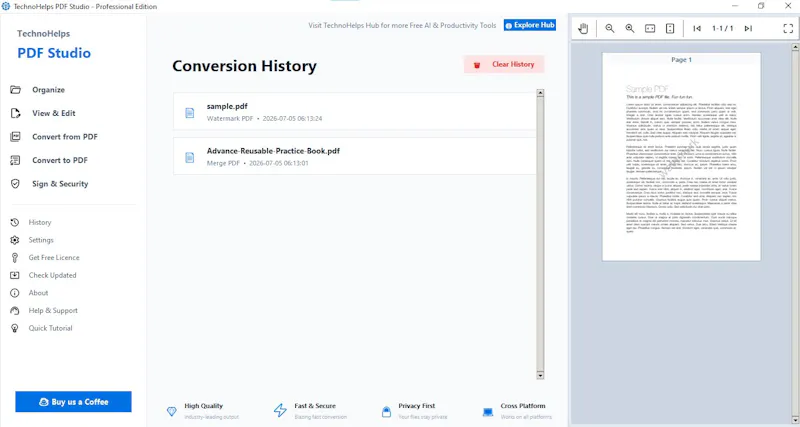Click the Conversion History heading

point(244,66)
